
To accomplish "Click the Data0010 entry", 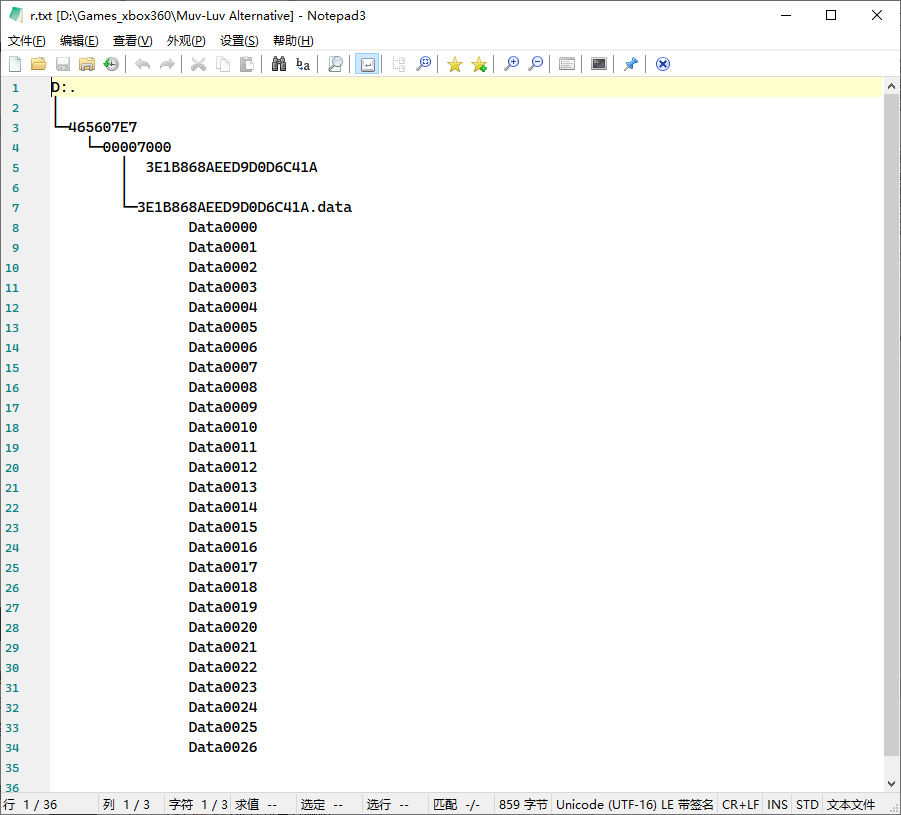I will pos(222,427).
